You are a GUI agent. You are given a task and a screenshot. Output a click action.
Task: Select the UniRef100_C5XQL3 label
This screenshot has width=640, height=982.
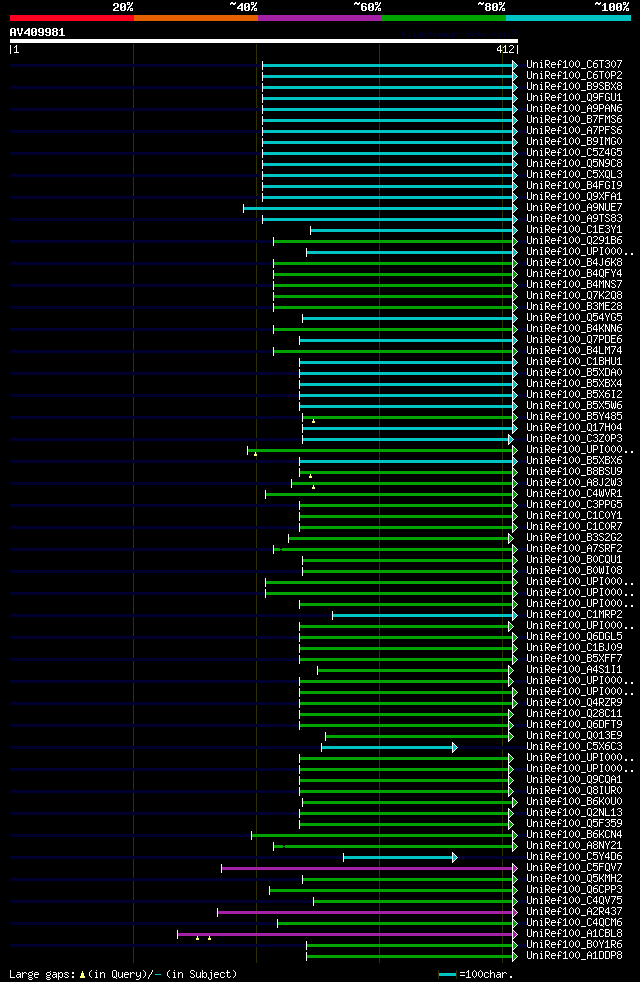coord(574,175)
